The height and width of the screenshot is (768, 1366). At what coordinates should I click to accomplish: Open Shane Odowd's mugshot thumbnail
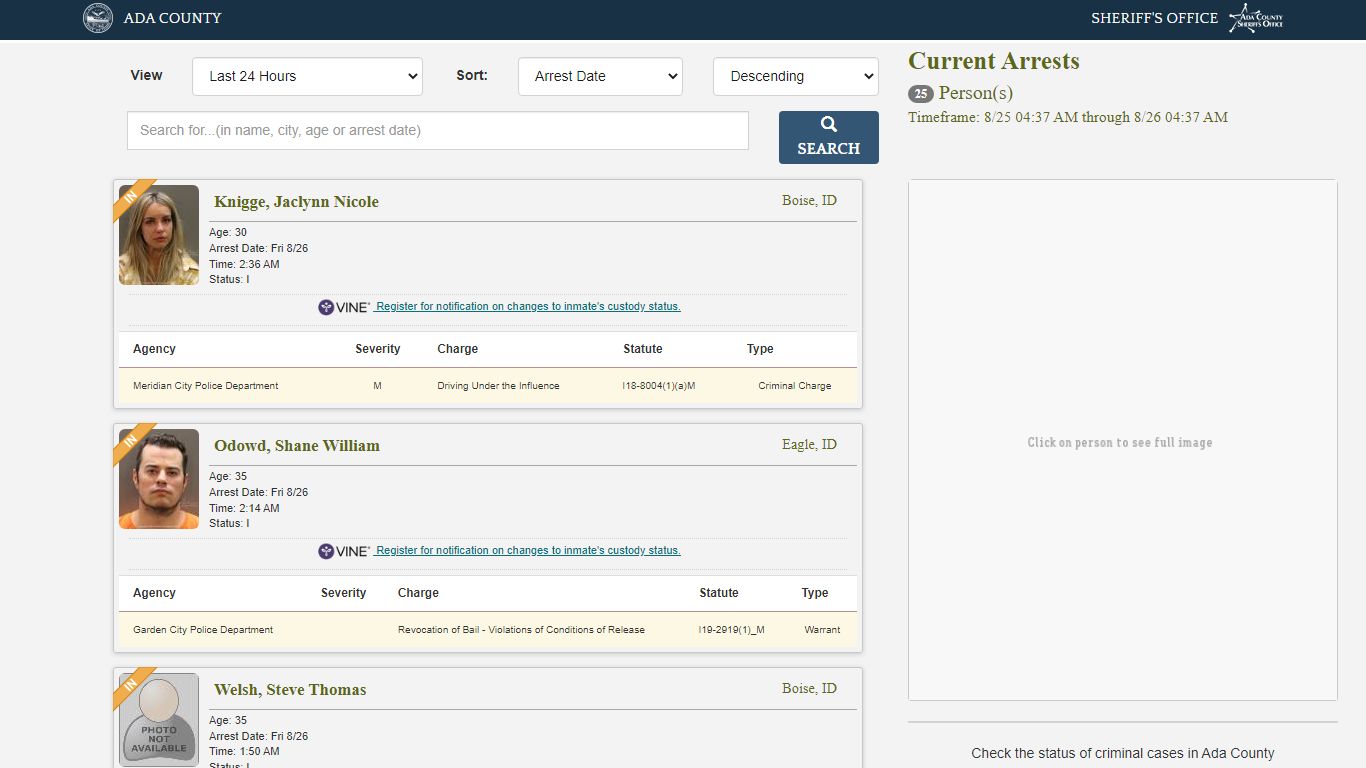click(x=159, y=479)
